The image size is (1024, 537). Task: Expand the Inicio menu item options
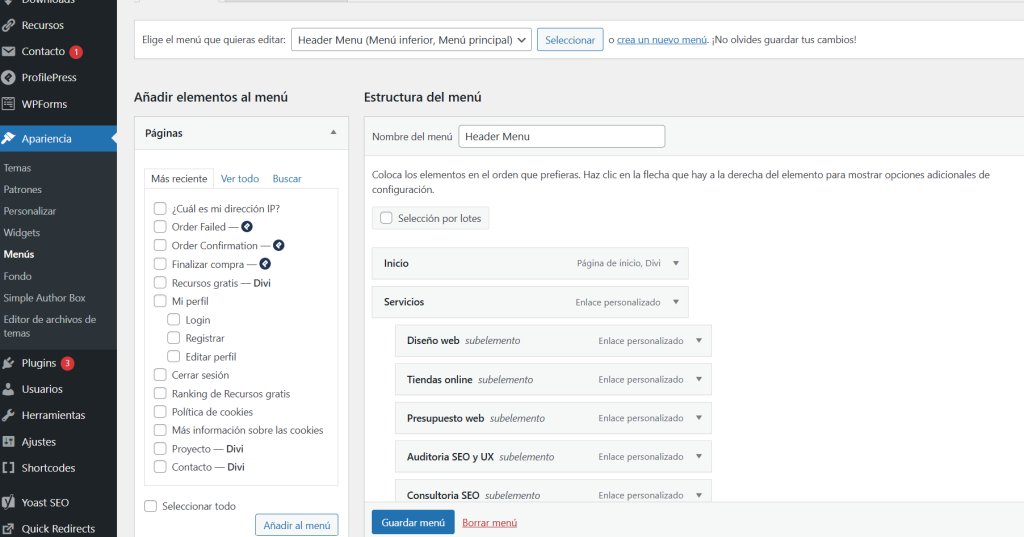coord(676,263)
